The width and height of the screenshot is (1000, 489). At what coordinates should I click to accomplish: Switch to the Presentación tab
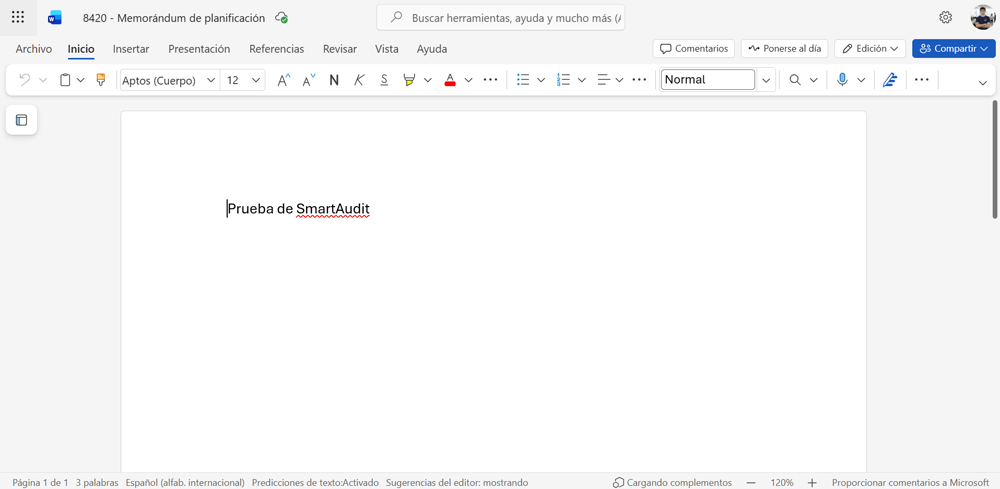199,49
